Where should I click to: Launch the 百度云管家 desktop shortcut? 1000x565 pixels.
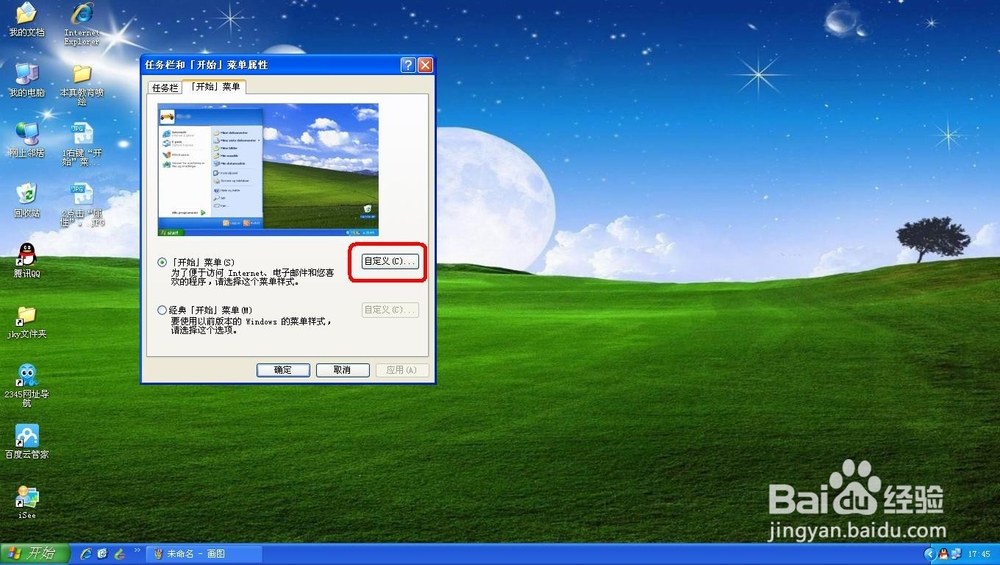click(x=26, y=441)
